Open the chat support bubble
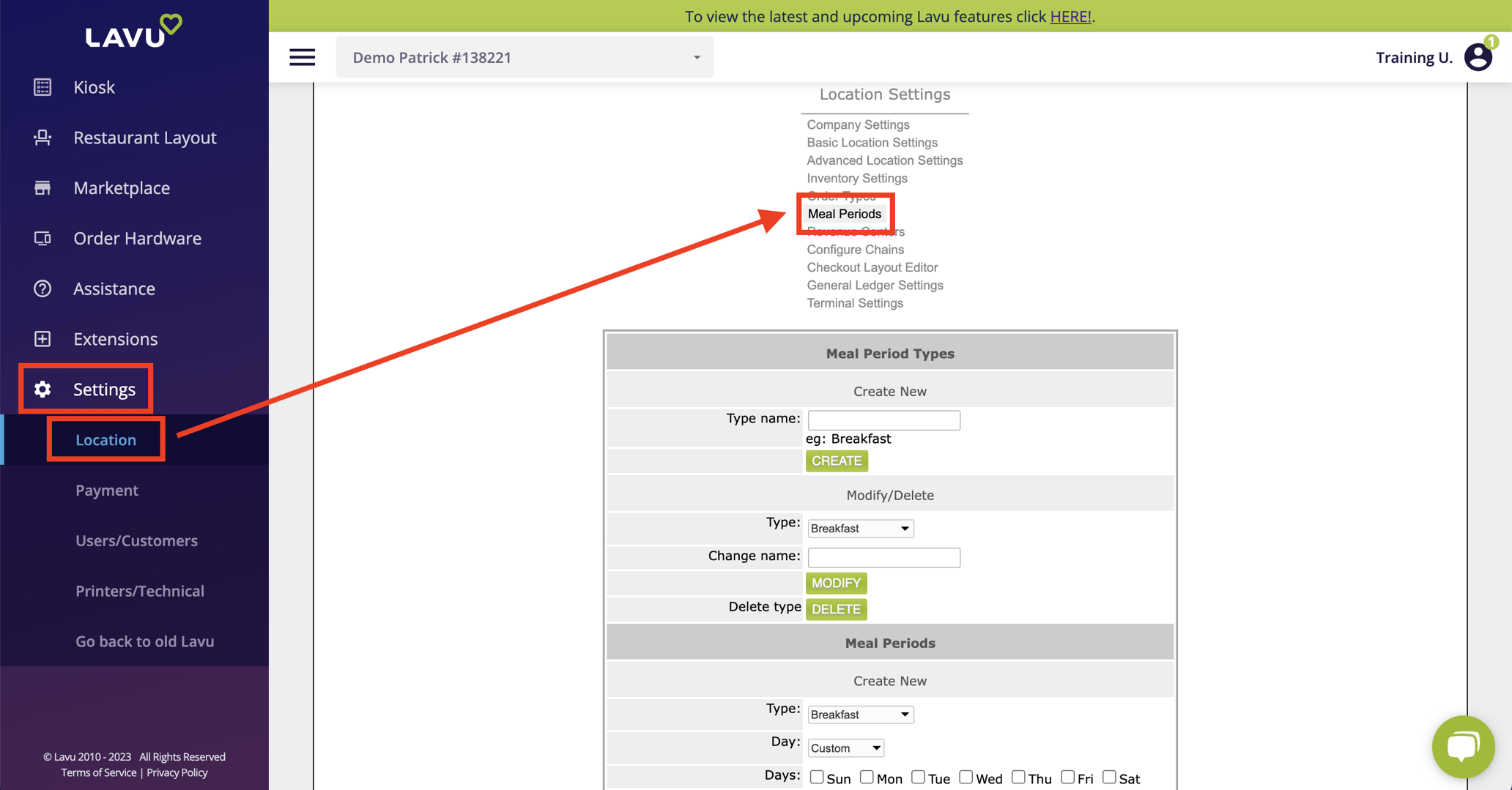Screen dimensions: 1512x790 [1463, 747]
